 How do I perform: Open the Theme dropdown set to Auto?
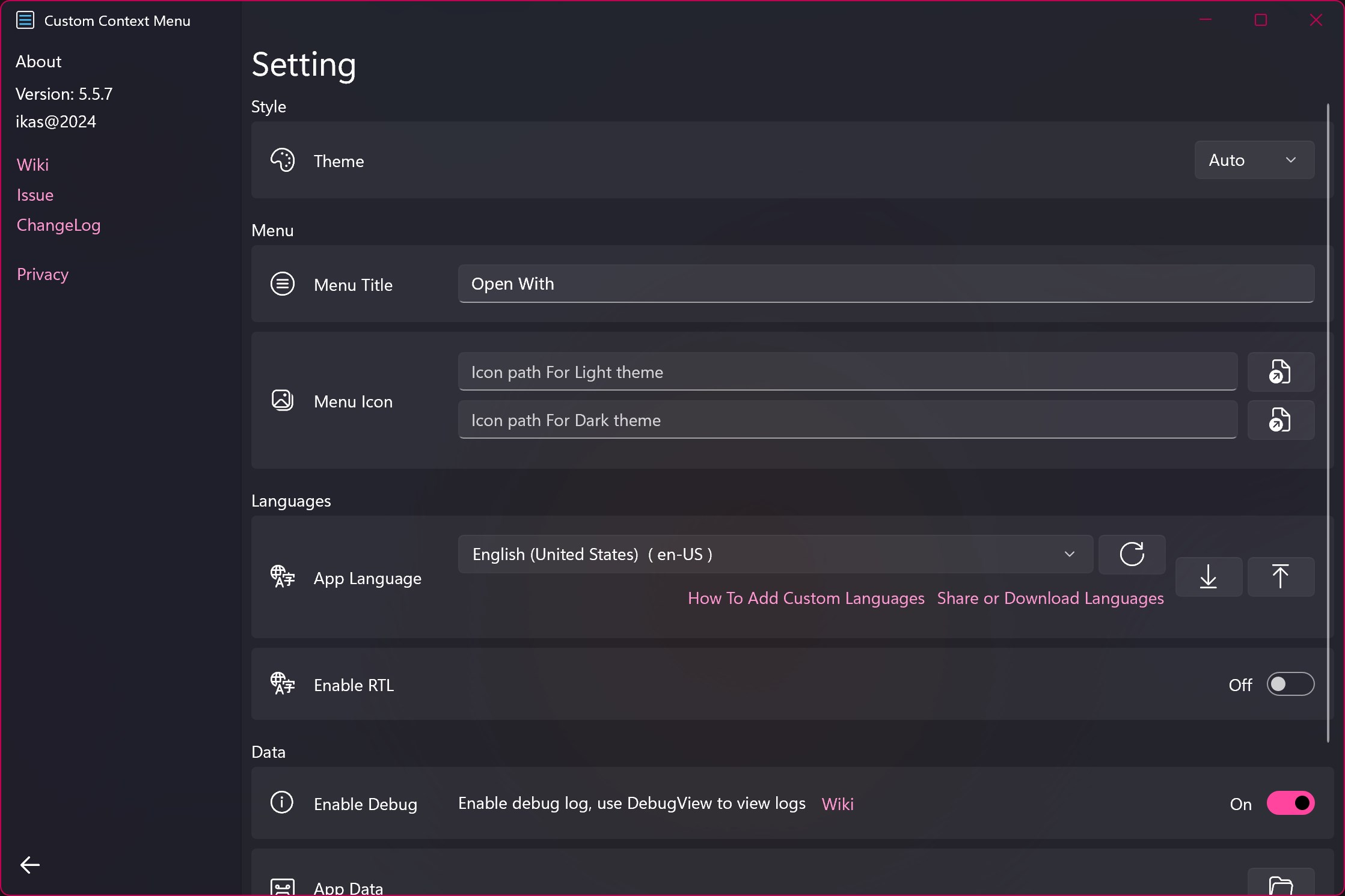pyautogui.click(x=1254, y=160)
